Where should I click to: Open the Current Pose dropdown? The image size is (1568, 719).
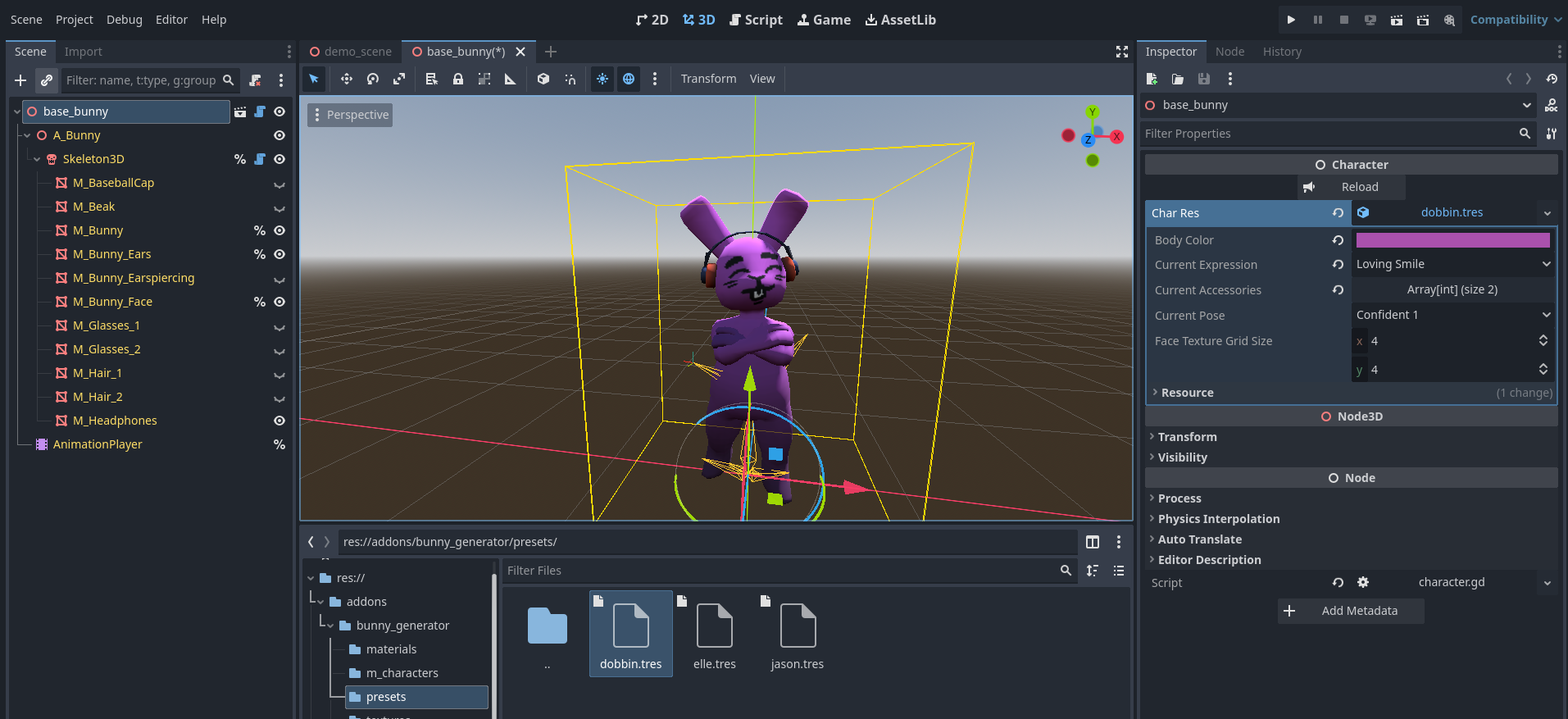[1453, 315]
